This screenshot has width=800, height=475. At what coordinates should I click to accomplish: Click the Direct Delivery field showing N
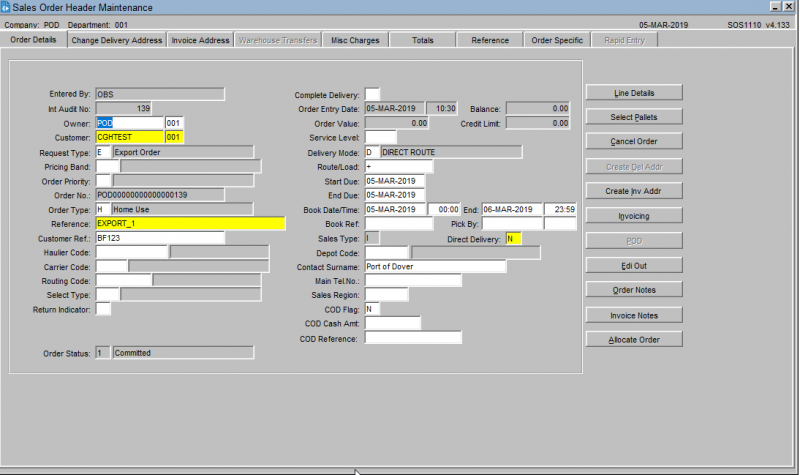click(x=513, y=239)
